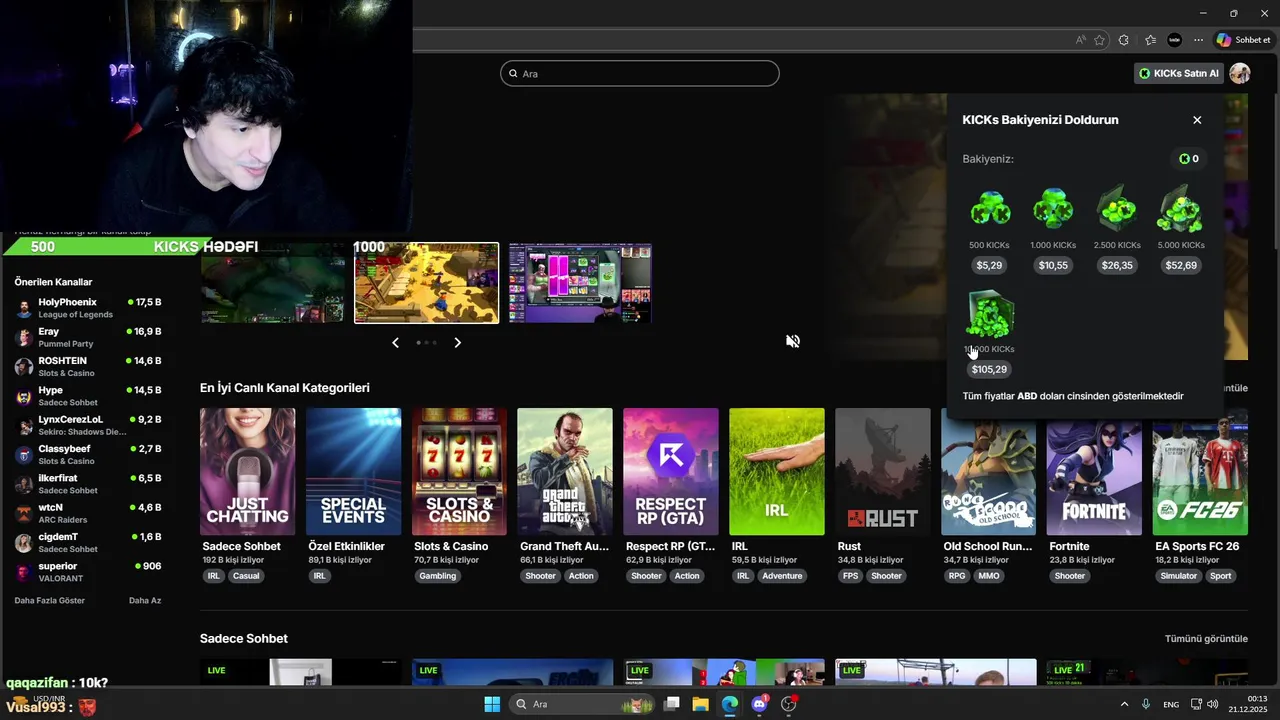Open Special Events category card
Viewport: 1280px width, 720px height.
353,471
